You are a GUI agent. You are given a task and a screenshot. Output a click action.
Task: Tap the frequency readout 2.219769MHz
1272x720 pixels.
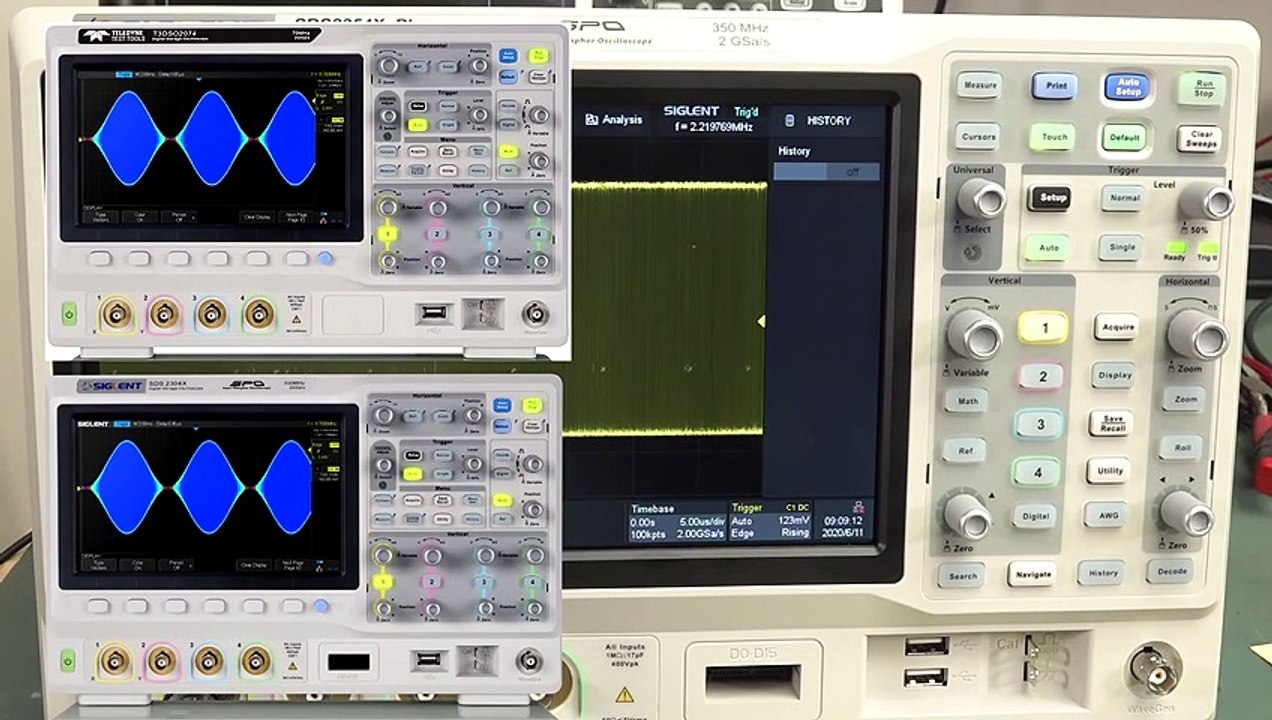point(713,127)
